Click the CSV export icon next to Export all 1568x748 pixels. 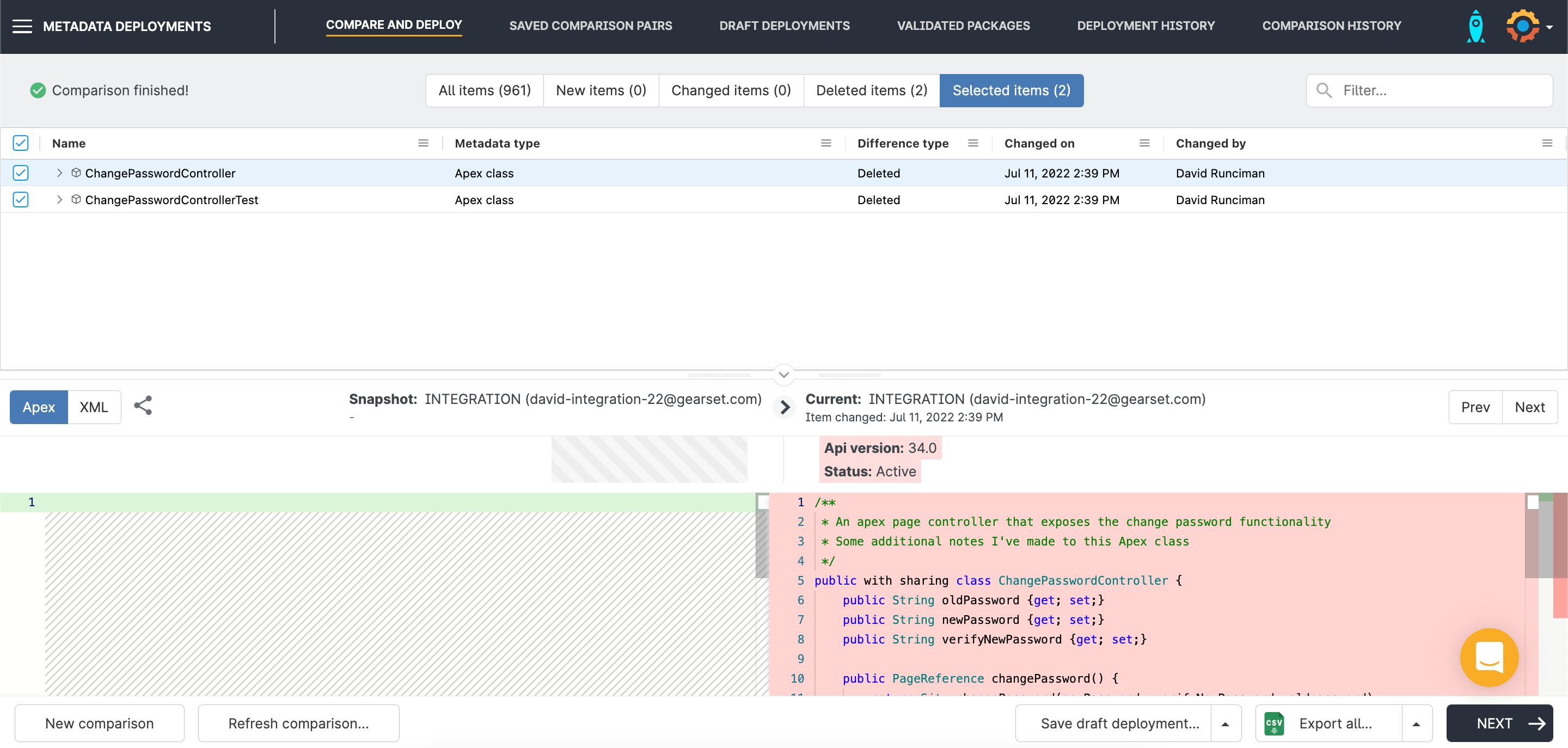[x=1274, y=723]
